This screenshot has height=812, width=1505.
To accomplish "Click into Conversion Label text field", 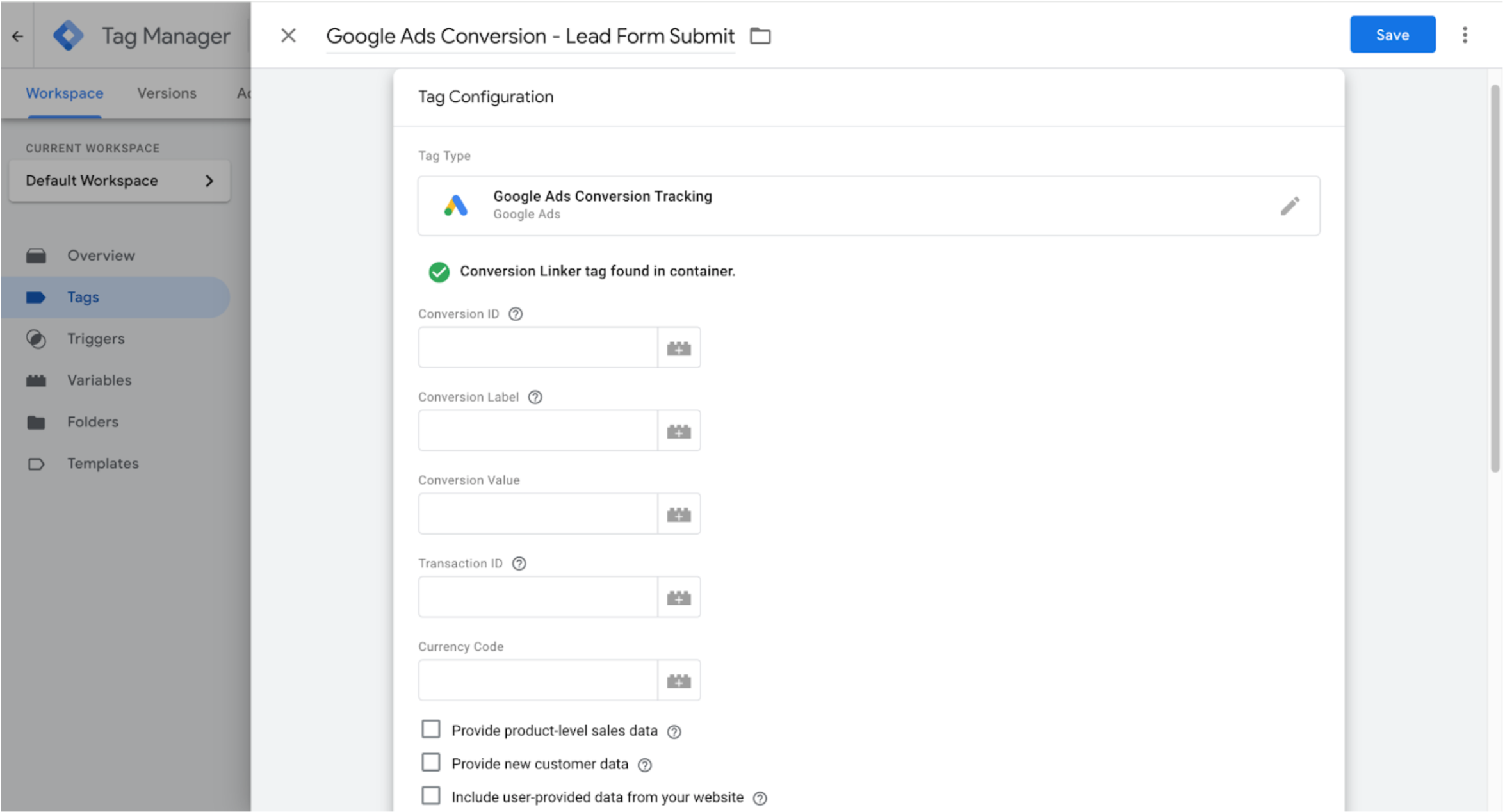I will 538,431.
